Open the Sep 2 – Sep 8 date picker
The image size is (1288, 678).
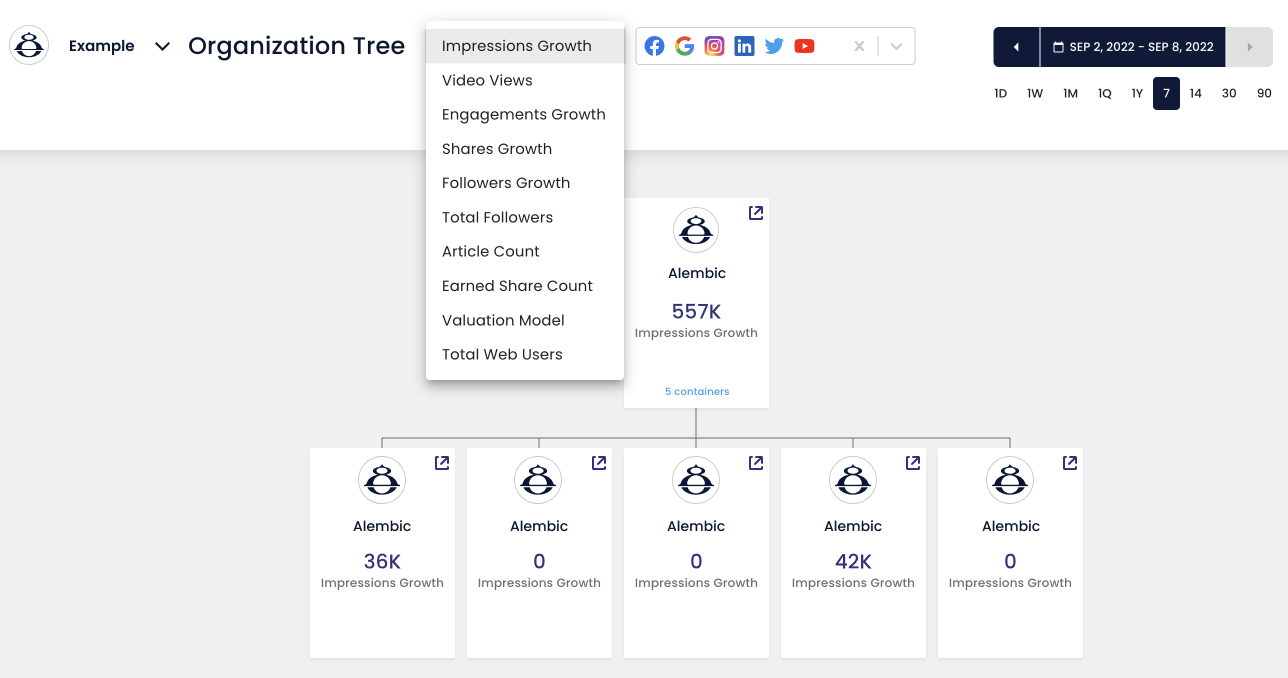click(1133, 47)
